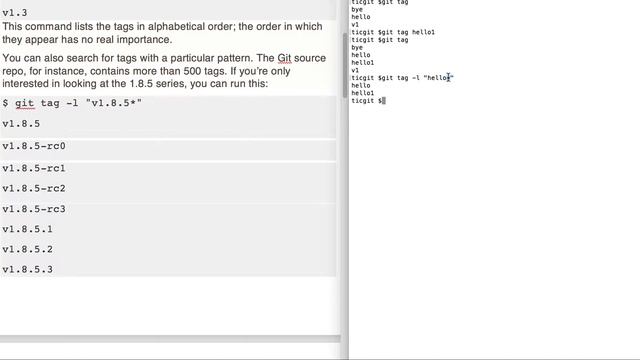The width and height of the screenshot is (640, 360).
Task: Select the v1.8.5-rc0 line
Action: click(x=34, y=146)
